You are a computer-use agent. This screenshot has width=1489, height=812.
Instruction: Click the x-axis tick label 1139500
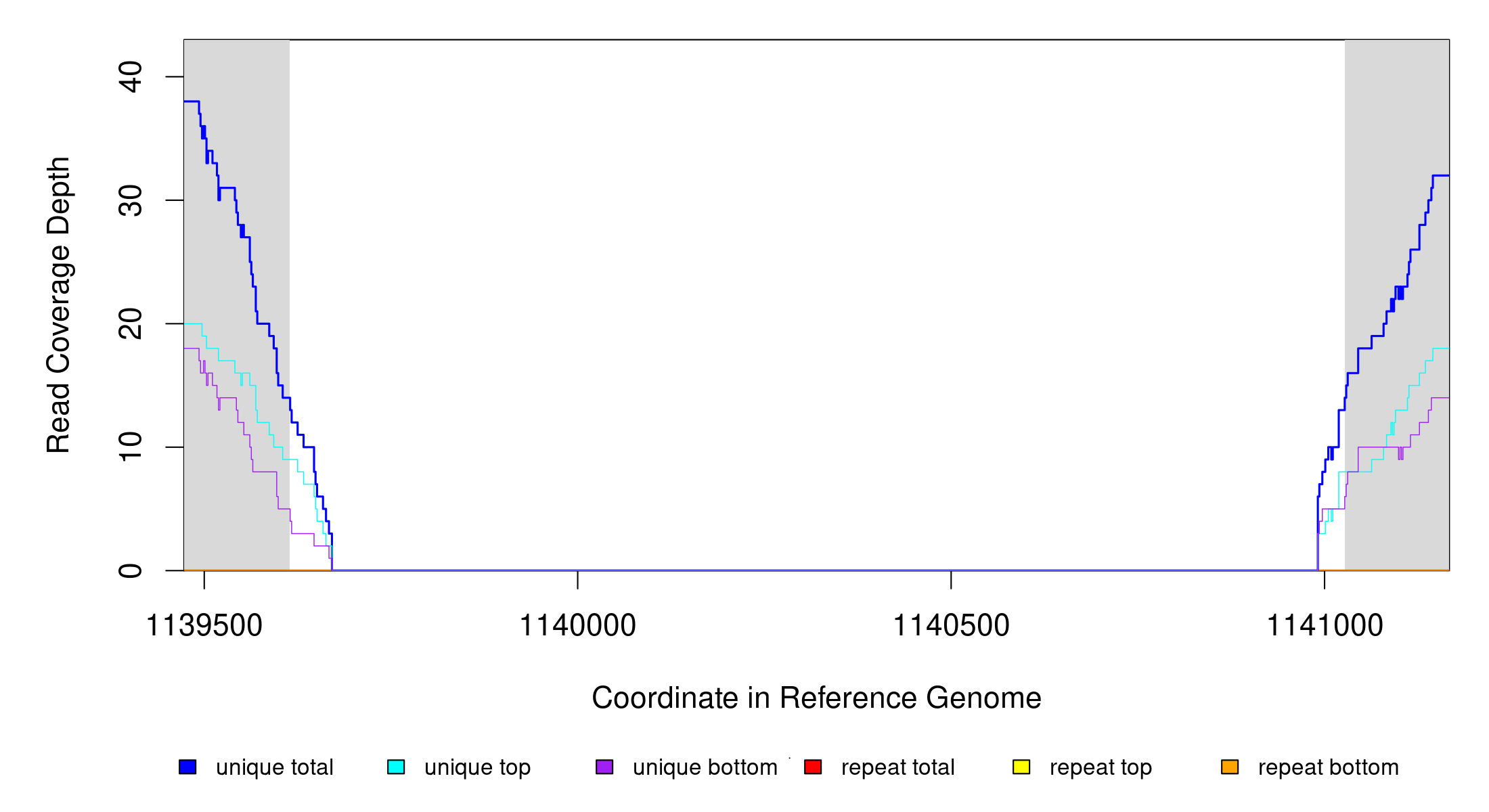[x=204, y=625]
